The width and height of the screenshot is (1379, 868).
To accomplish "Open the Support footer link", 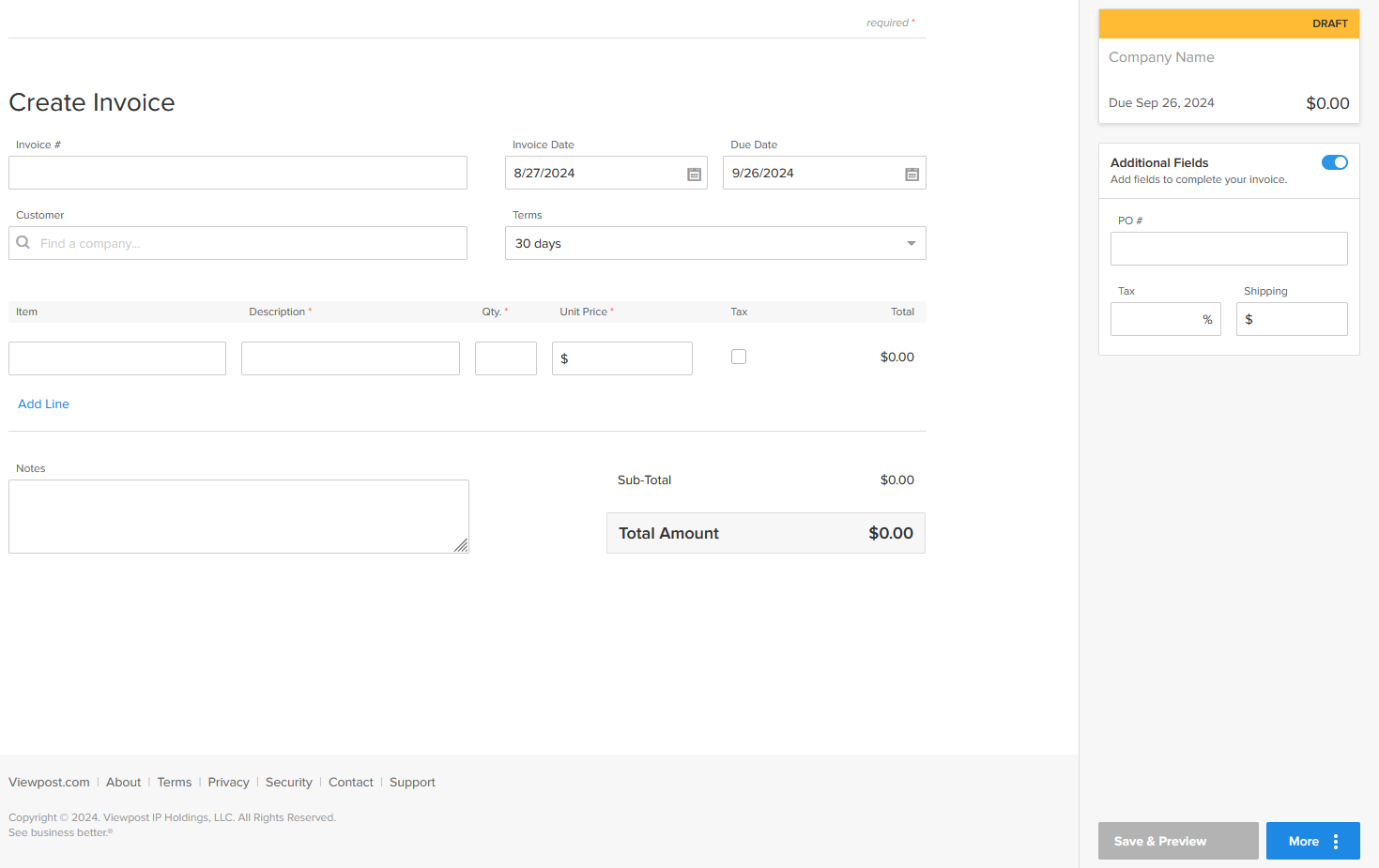I will pos(412,782).
